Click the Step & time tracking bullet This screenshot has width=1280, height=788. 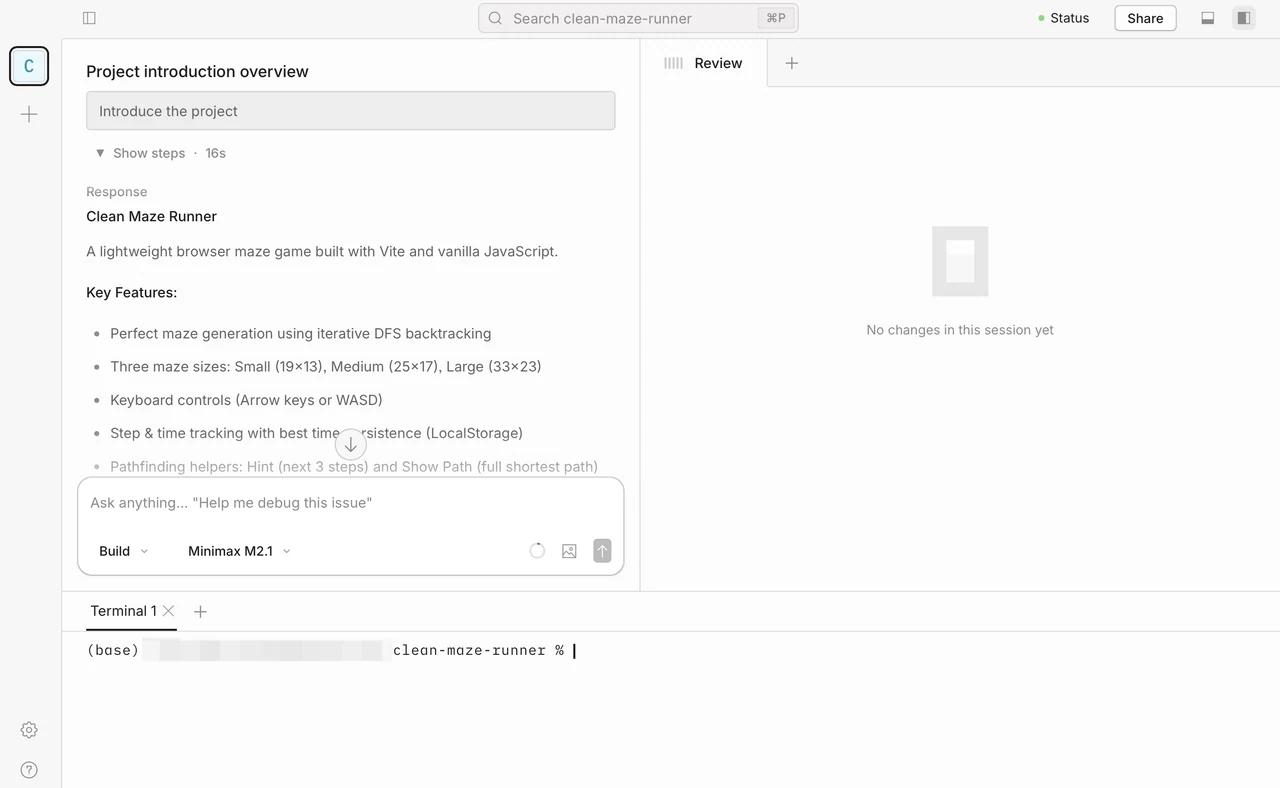pos(316,433)
